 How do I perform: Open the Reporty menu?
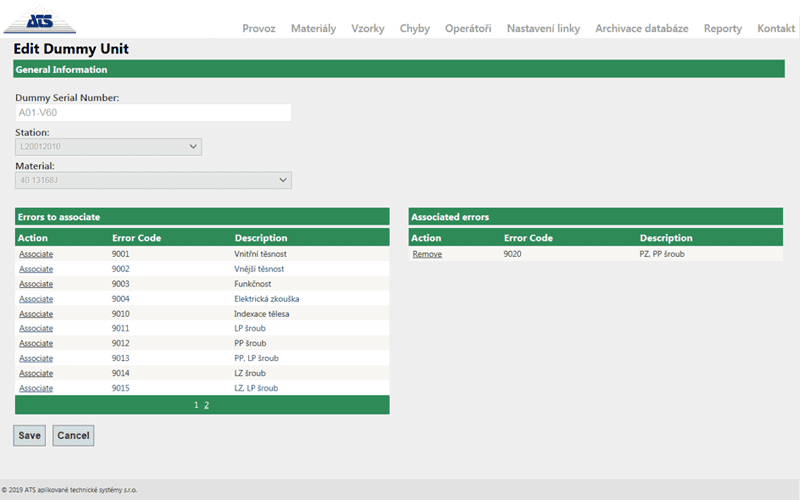pyautogui.click(x=722, y=28)
